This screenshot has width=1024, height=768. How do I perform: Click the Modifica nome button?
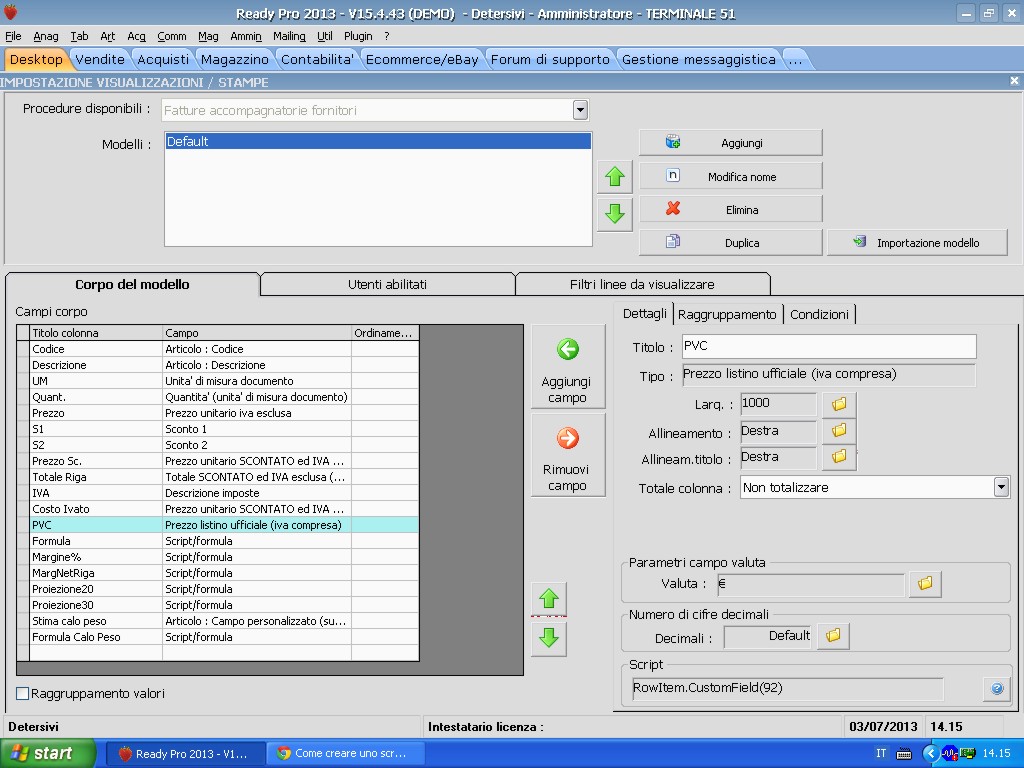[x=730, y=176]
